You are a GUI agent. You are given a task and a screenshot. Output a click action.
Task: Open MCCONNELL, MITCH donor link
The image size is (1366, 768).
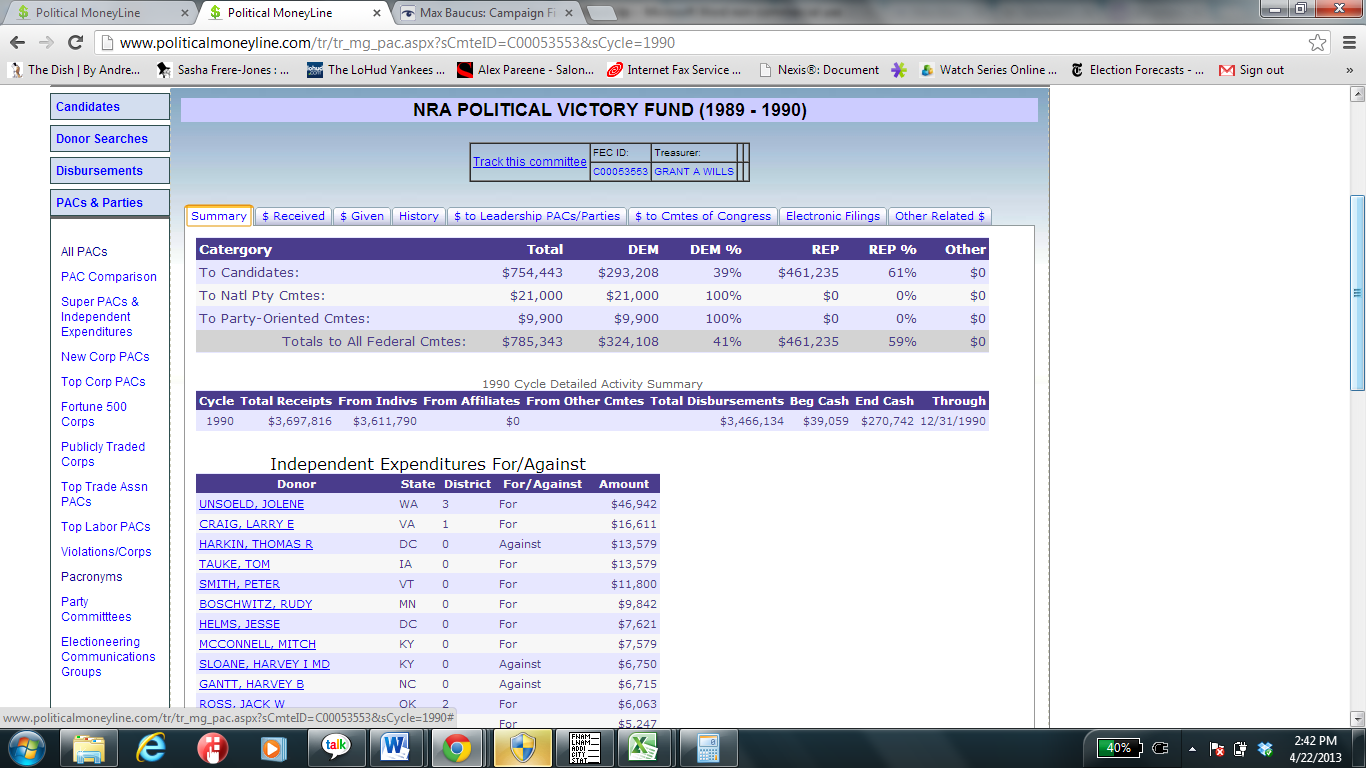click(257, 644)
